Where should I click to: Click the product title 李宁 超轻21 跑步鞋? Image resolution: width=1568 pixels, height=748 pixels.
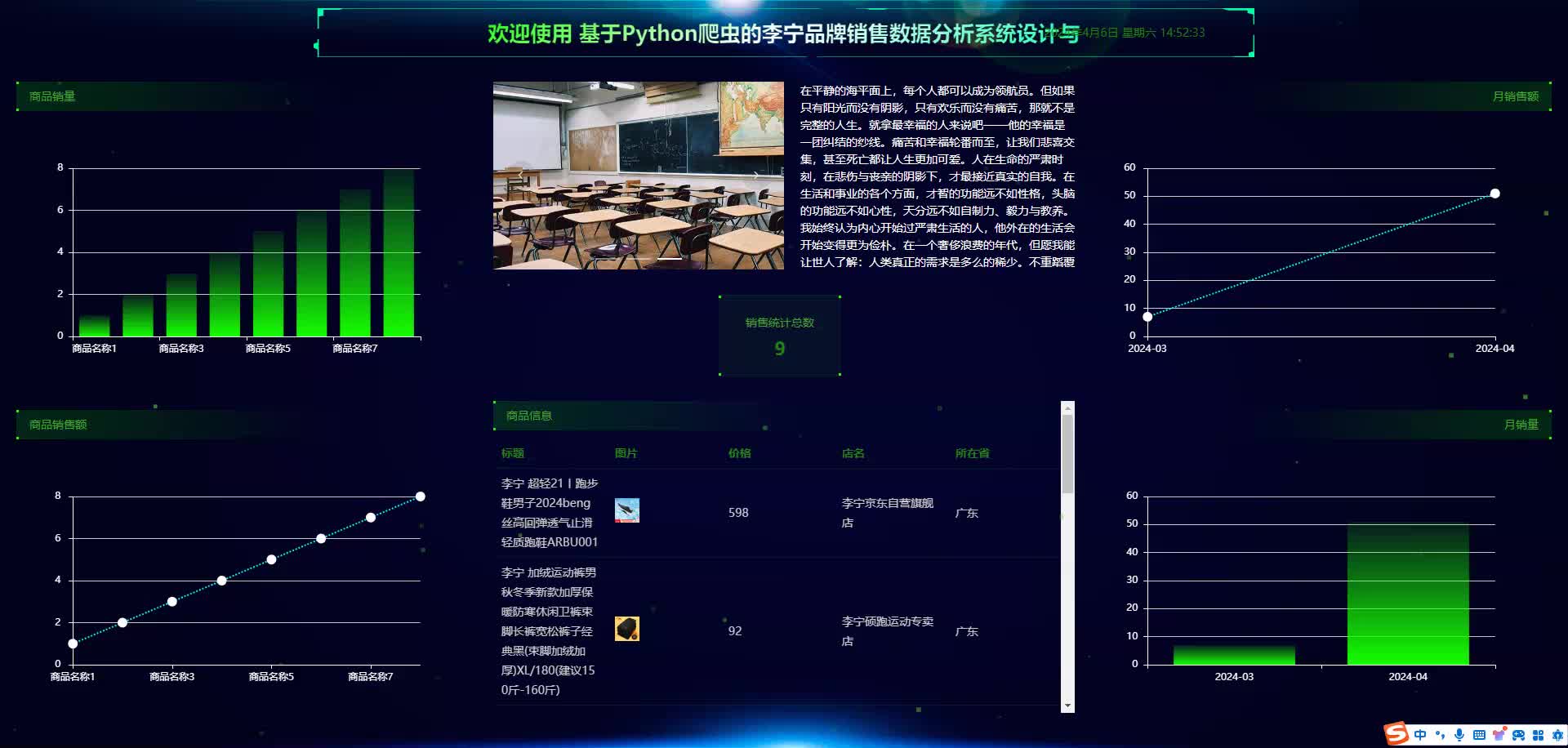[550, 513]
